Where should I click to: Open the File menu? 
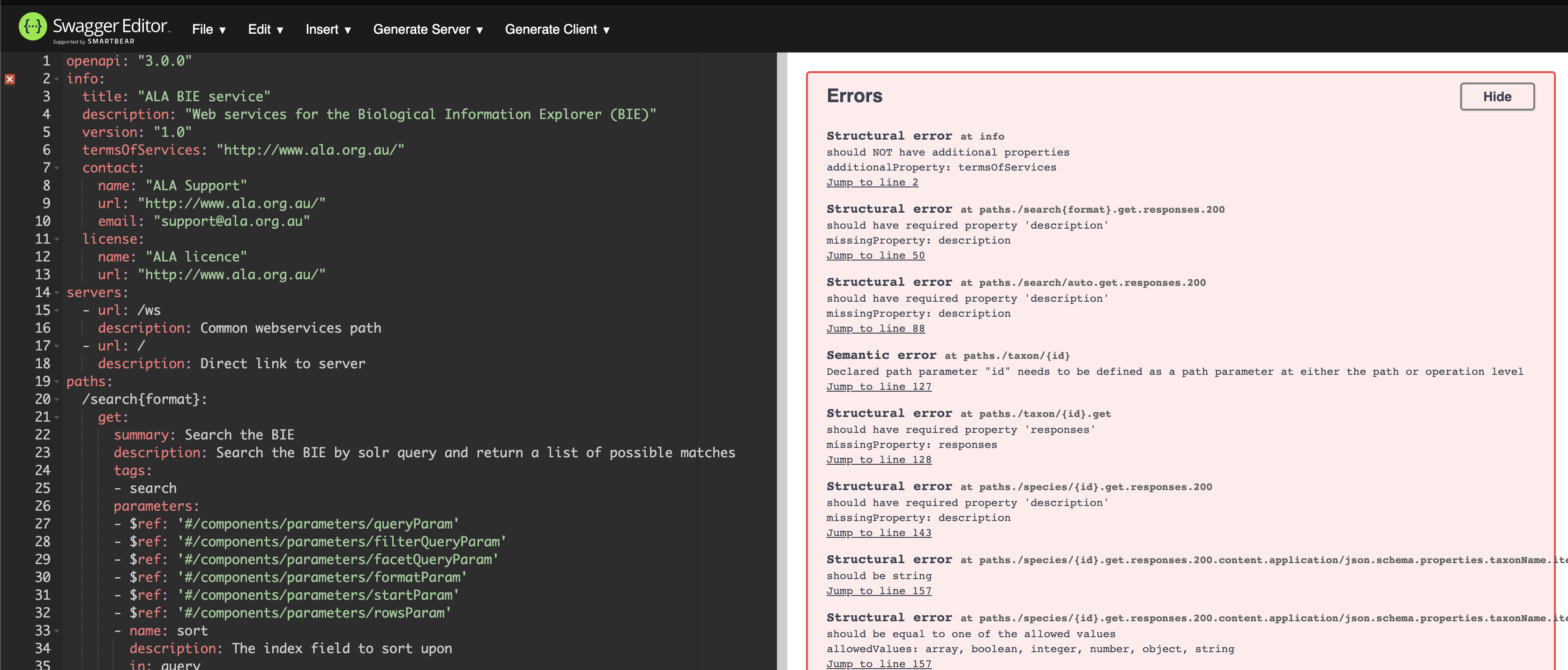tap(209, 29)
